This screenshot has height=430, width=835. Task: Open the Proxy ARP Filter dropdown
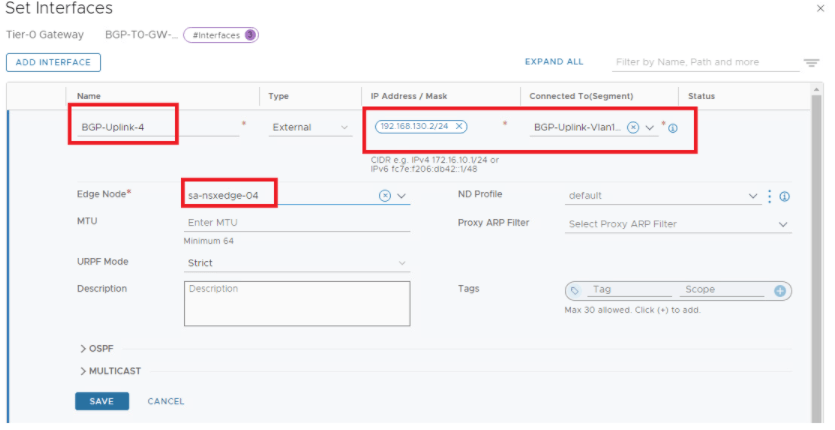[782, 225]
